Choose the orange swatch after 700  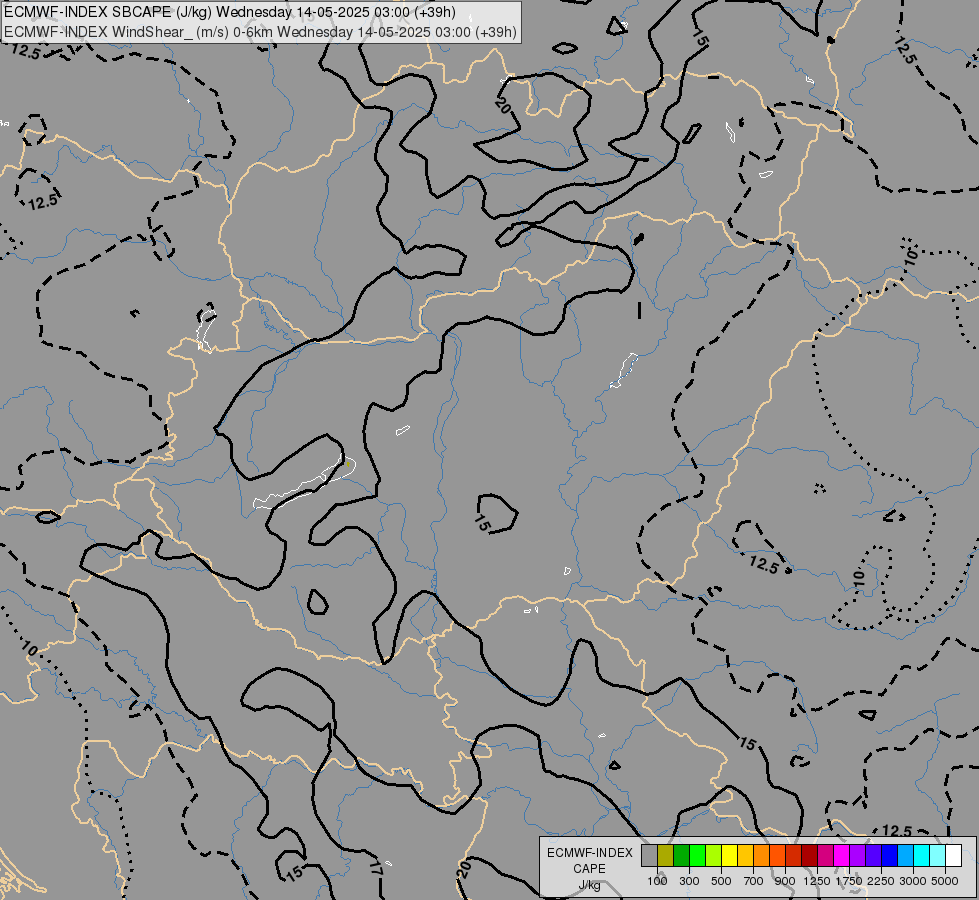(761, 856)
